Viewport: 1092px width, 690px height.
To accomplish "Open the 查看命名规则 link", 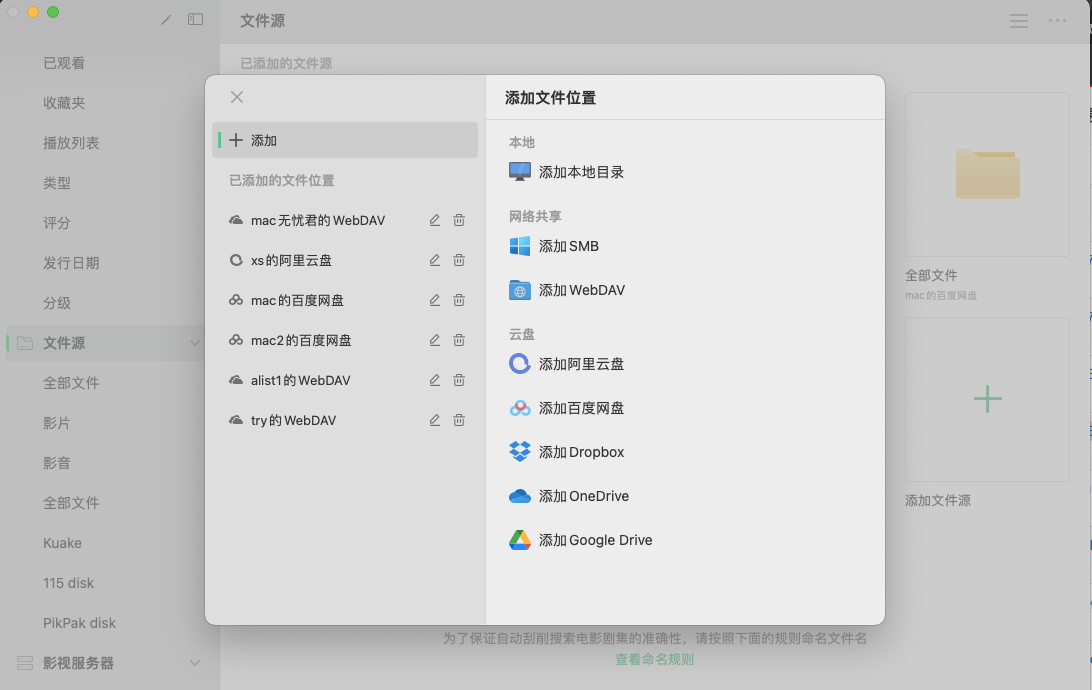I will [x=654, y=659].
